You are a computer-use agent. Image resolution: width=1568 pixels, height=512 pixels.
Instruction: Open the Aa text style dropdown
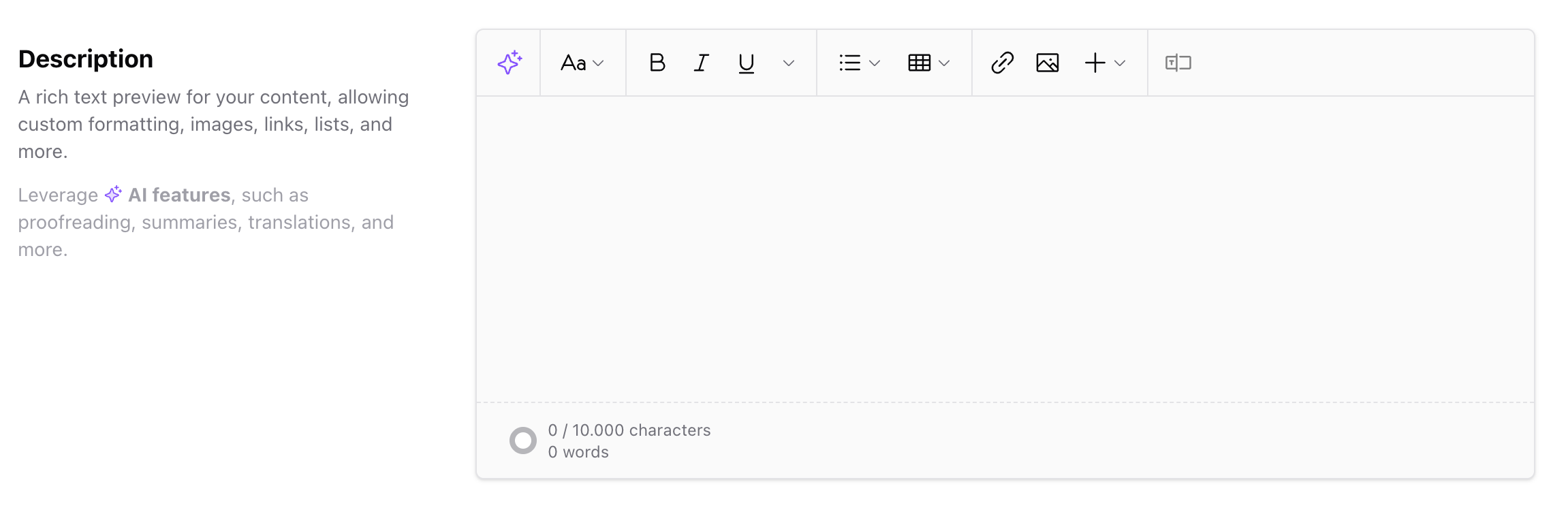(x=582, y=63)
